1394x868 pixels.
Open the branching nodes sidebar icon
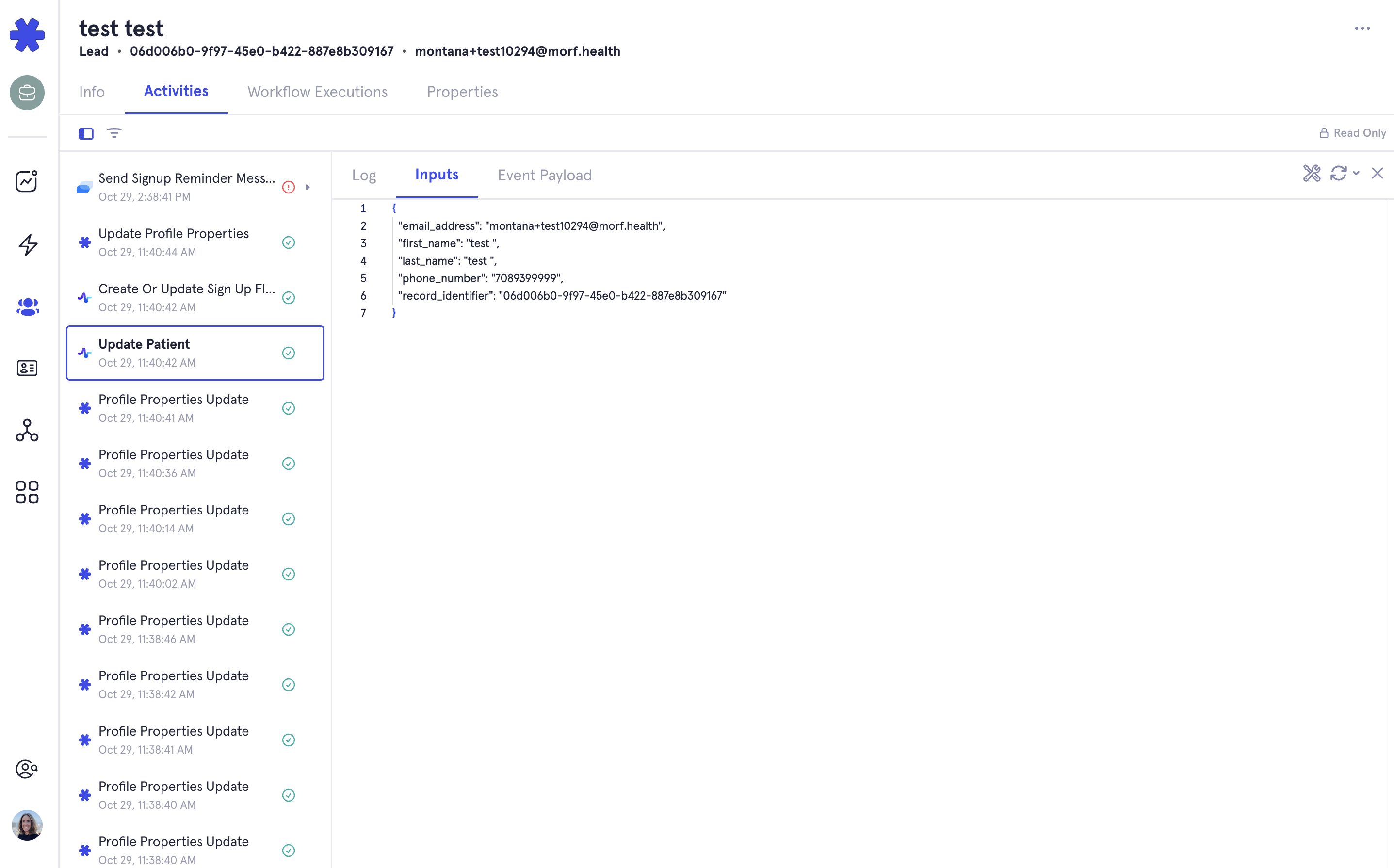click(27, 430)
